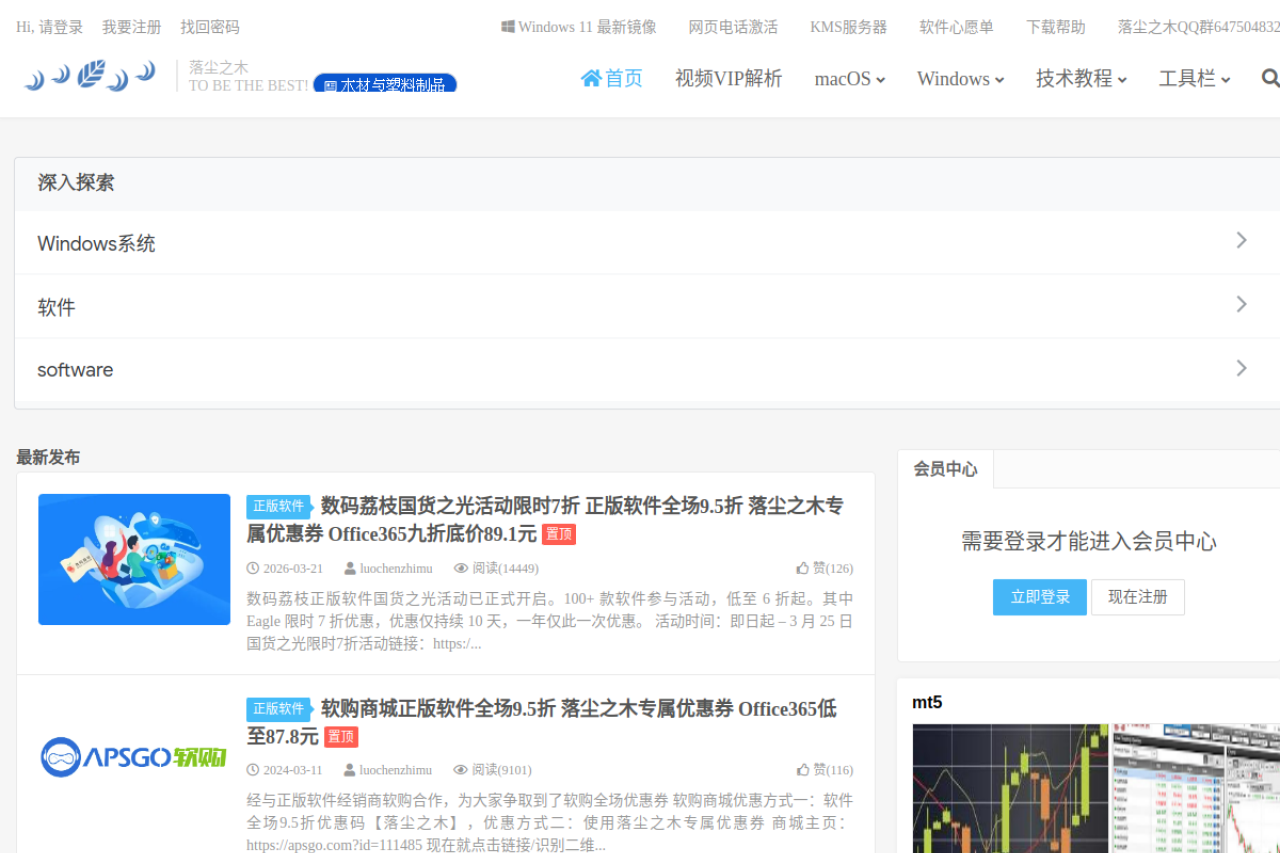
Task: Click the Windows logo icon beside "Windows 11 最新镜像"
Action: [x=508, y=27]
